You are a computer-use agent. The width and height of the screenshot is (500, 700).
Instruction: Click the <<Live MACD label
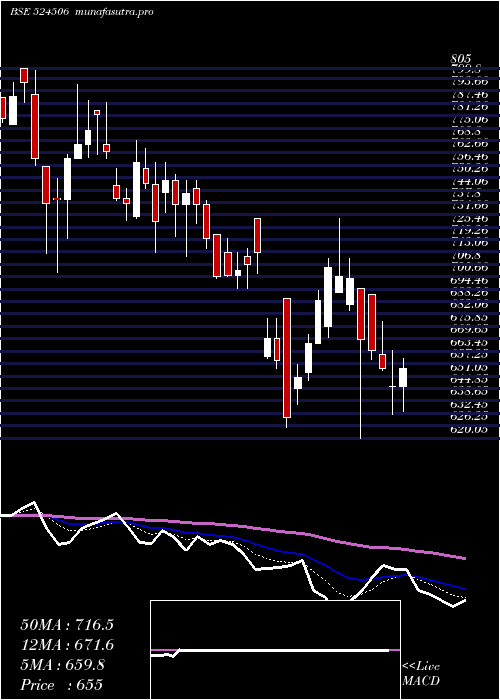click(421, 674)
